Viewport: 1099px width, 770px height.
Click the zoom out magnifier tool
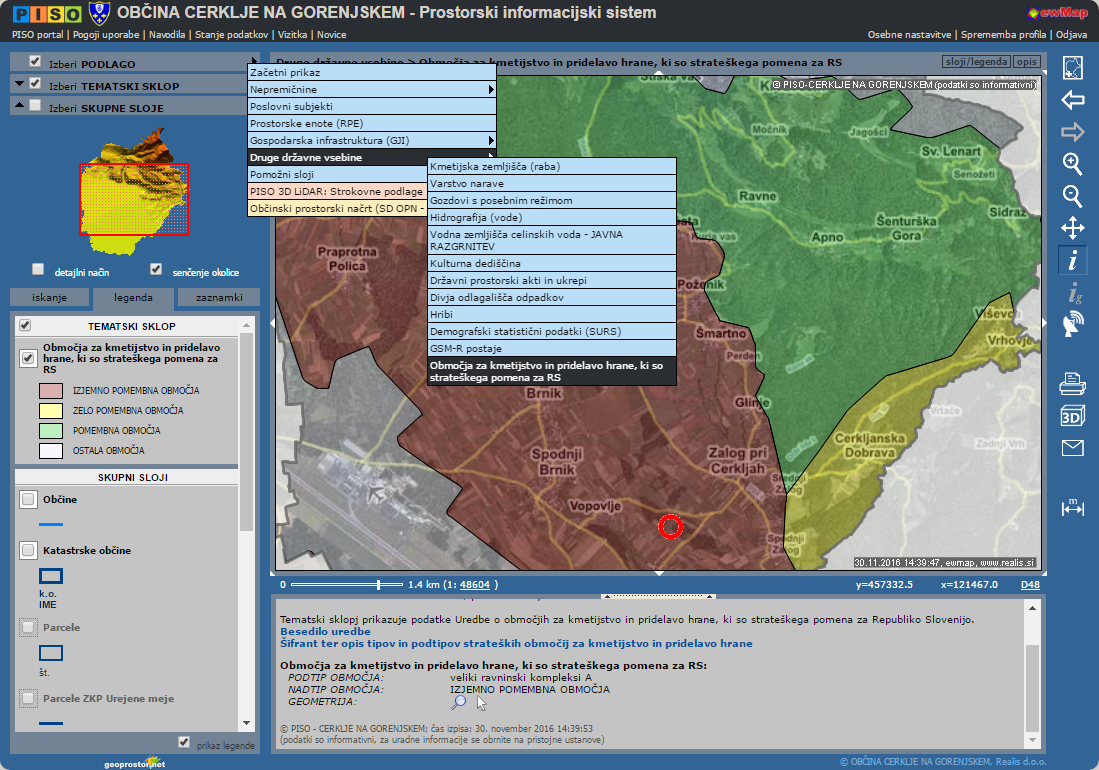pyautogui.click(x=1072, y=196)
